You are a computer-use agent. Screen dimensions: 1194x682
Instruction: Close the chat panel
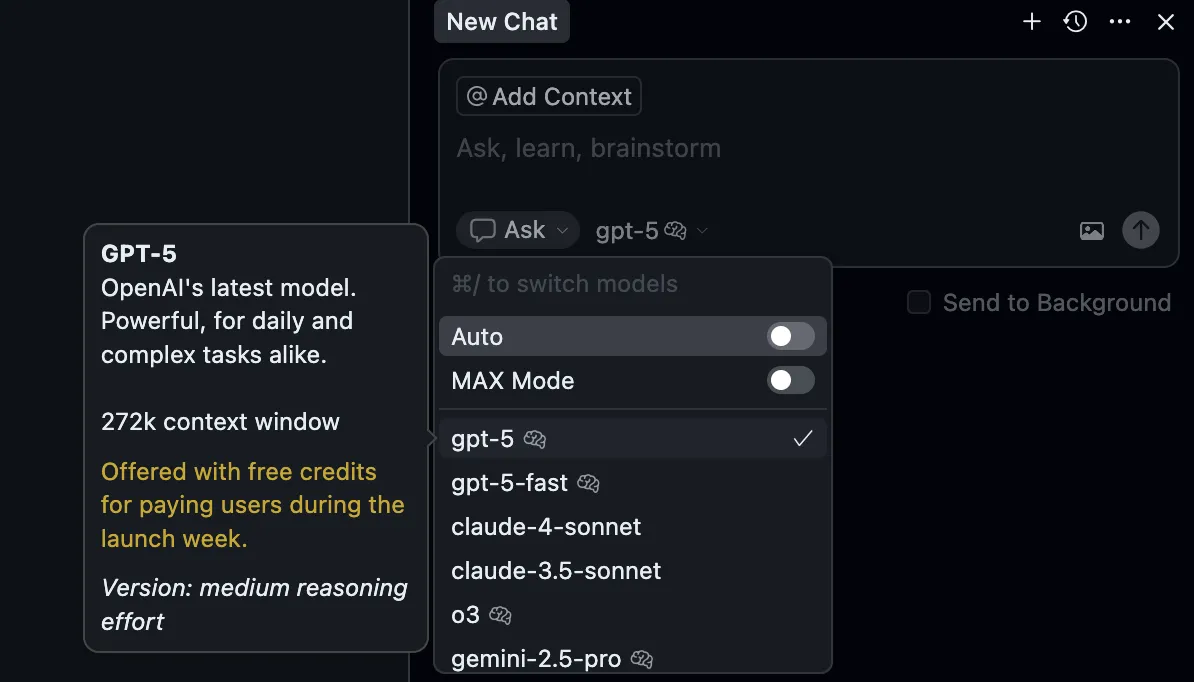click(x=1166, y=22)
